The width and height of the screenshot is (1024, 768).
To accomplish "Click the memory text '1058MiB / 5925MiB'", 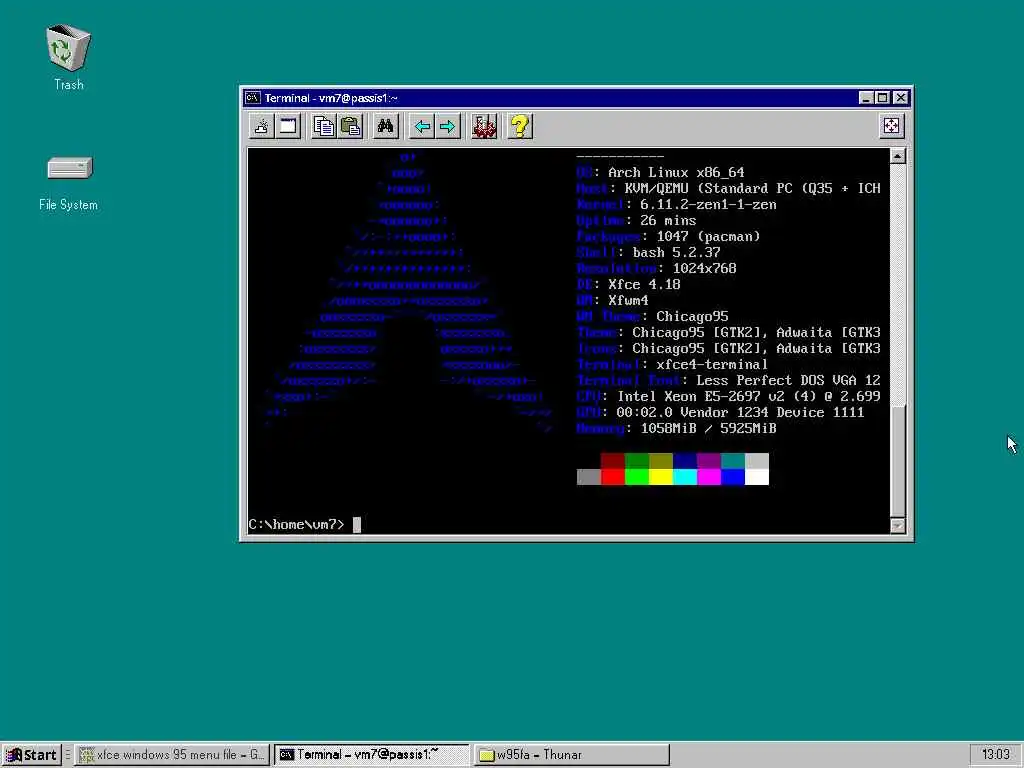I will (708, 428).
